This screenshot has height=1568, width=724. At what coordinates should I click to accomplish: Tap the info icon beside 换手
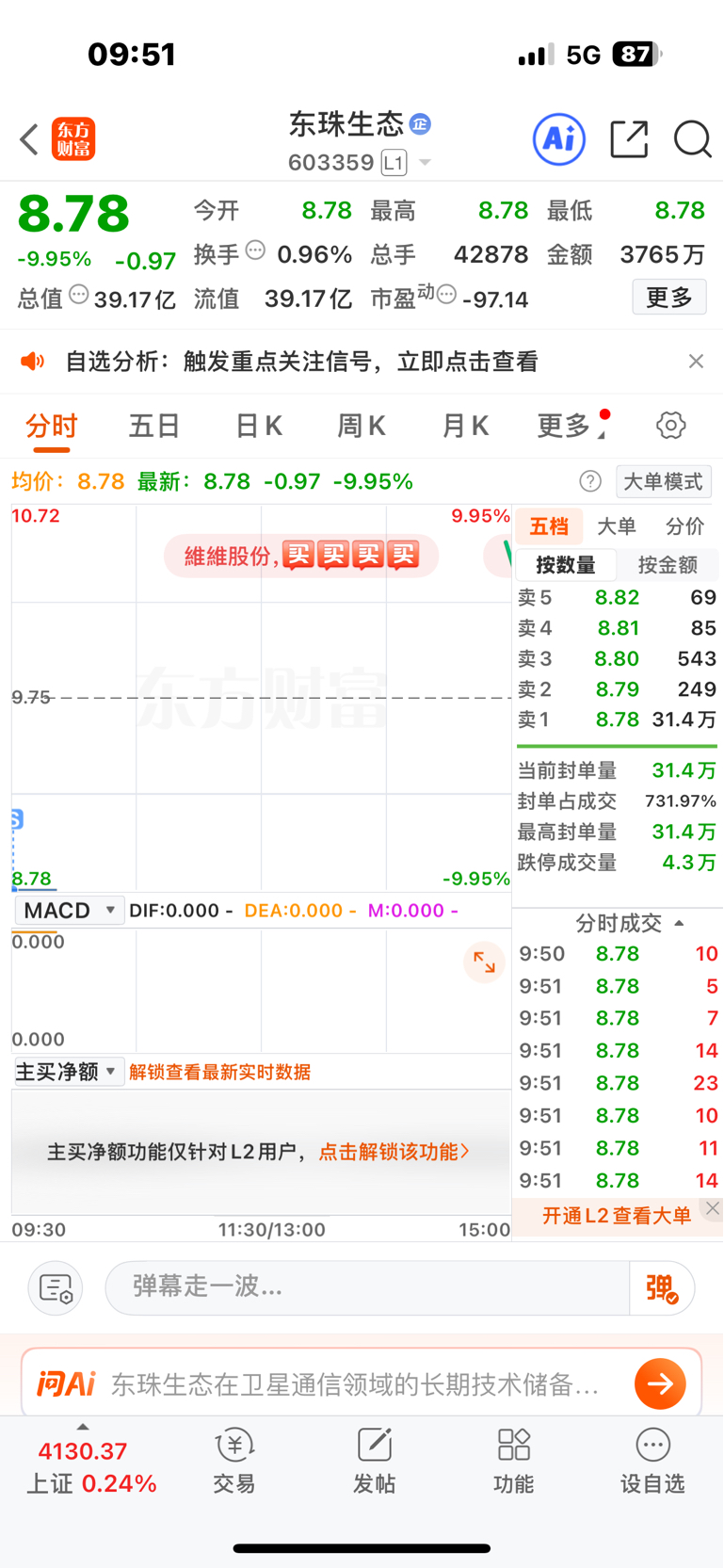click(x=255, y=251)
